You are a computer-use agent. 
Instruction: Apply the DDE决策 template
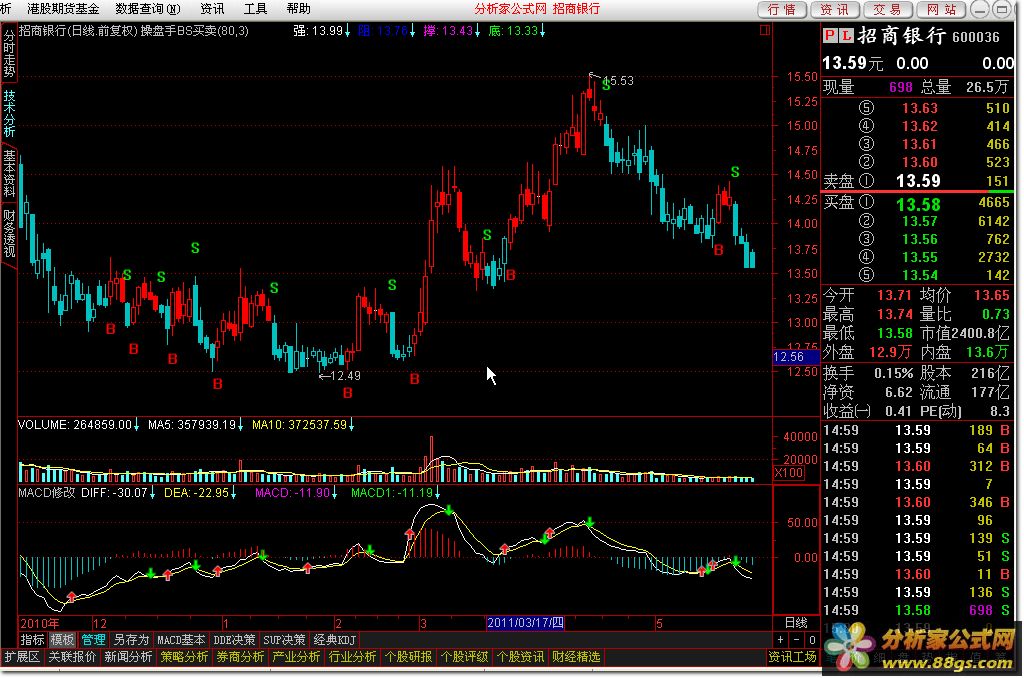pos(234,640)
